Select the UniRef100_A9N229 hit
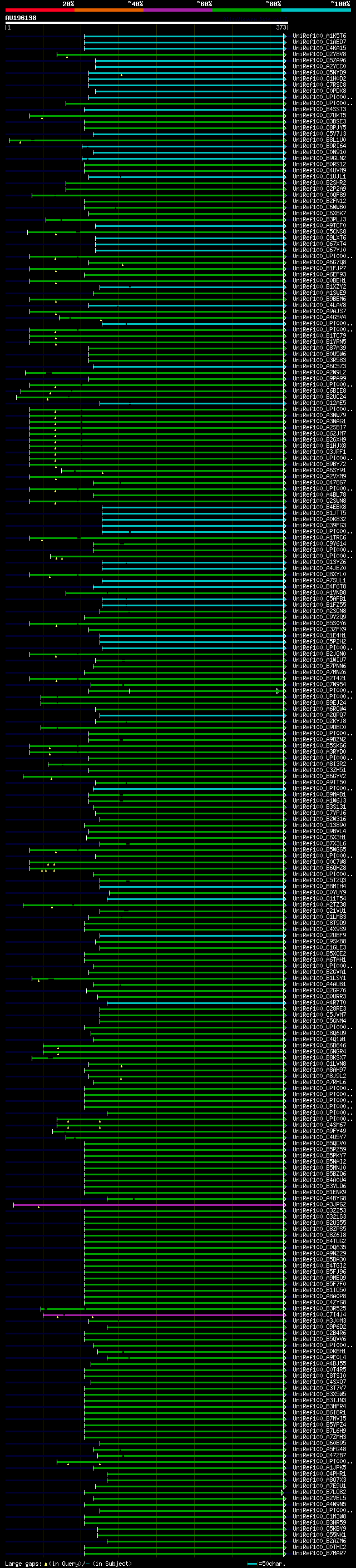 (319, 1253)
